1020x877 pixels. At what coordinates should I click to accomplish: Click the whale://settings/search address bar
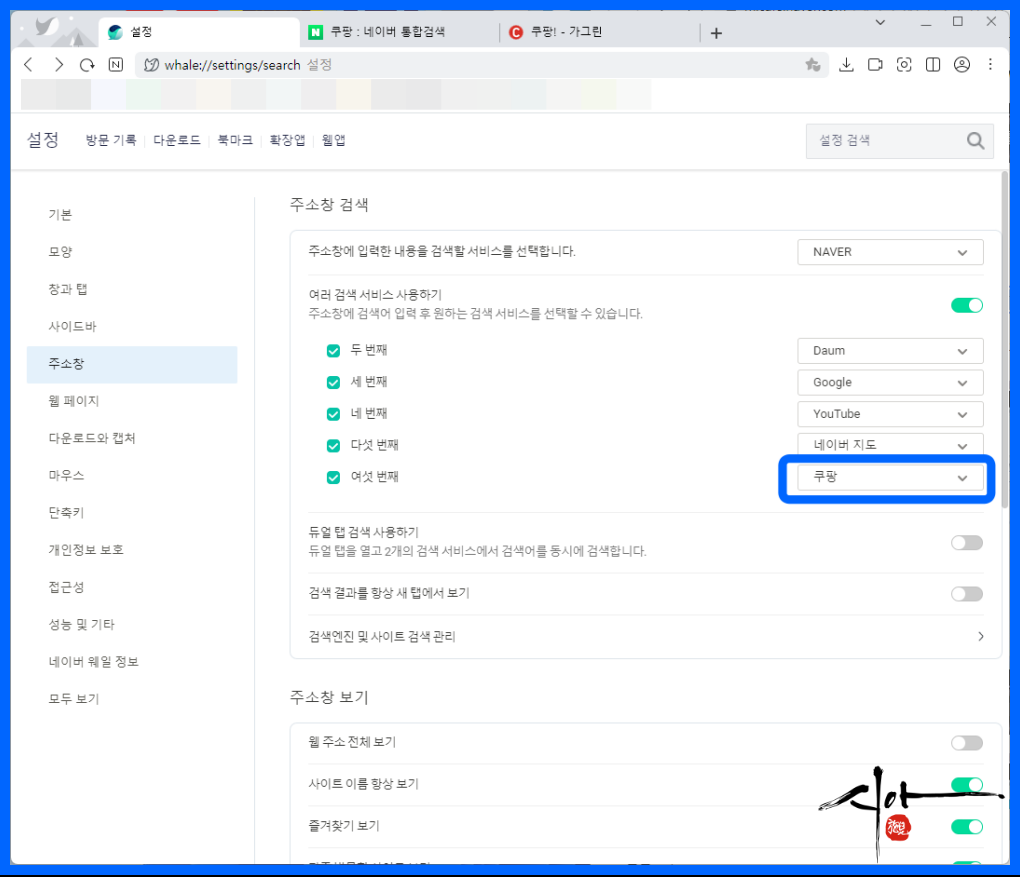point(481,65)
